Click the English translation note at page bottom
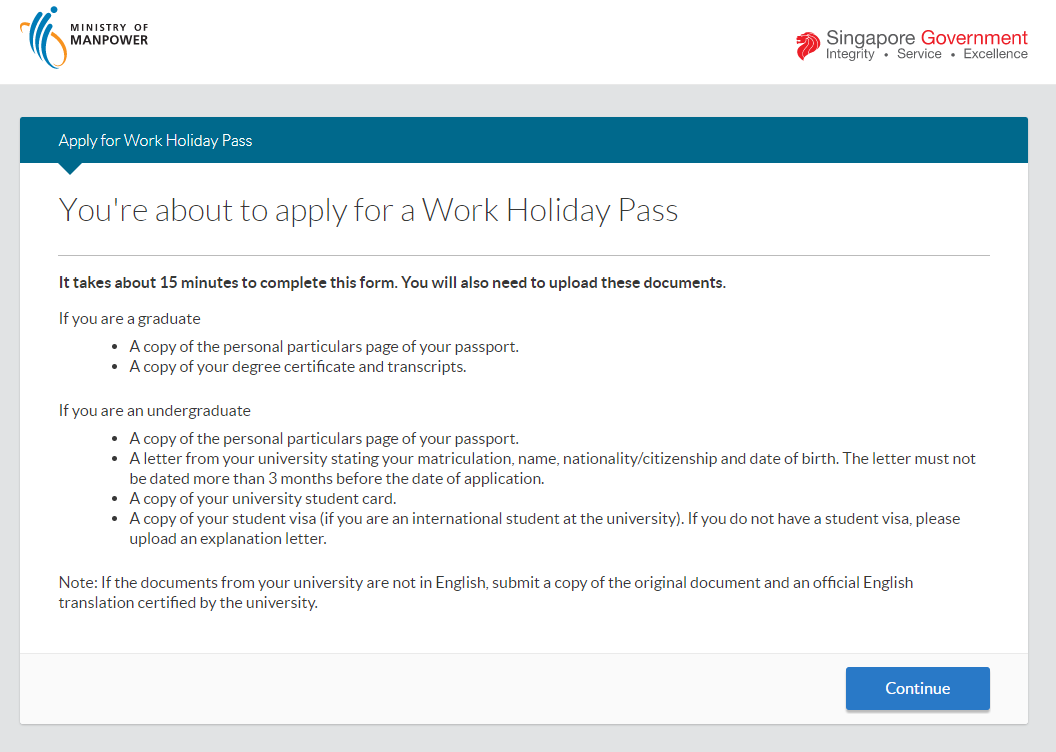The height and width of the screenshot is (752, 1056). pyautogui.click(x=485, y=592)
